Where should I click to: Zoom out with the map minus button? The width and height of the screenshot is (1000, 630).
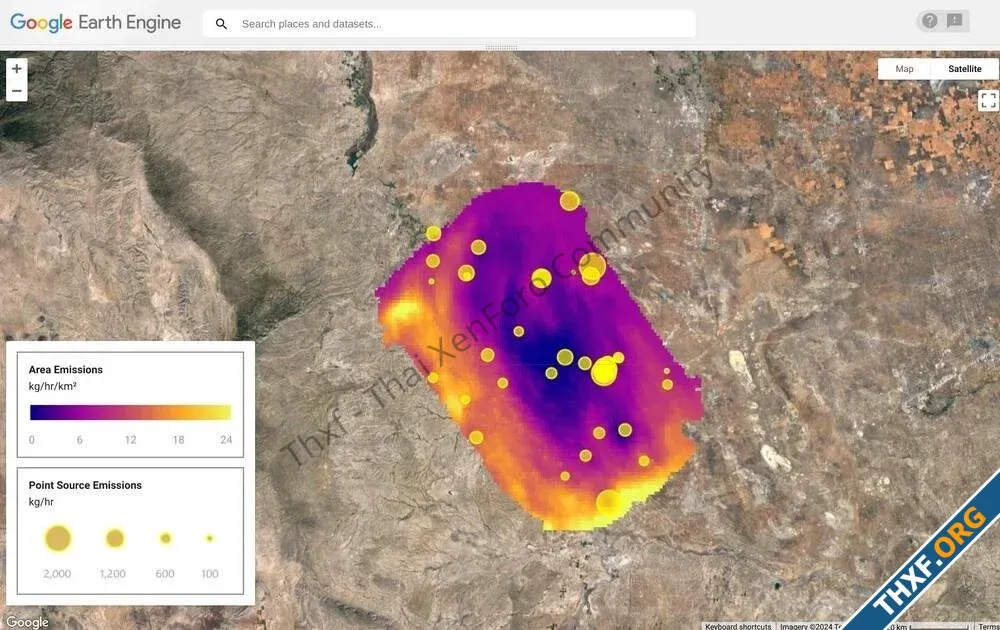click(x=17, y=91)
